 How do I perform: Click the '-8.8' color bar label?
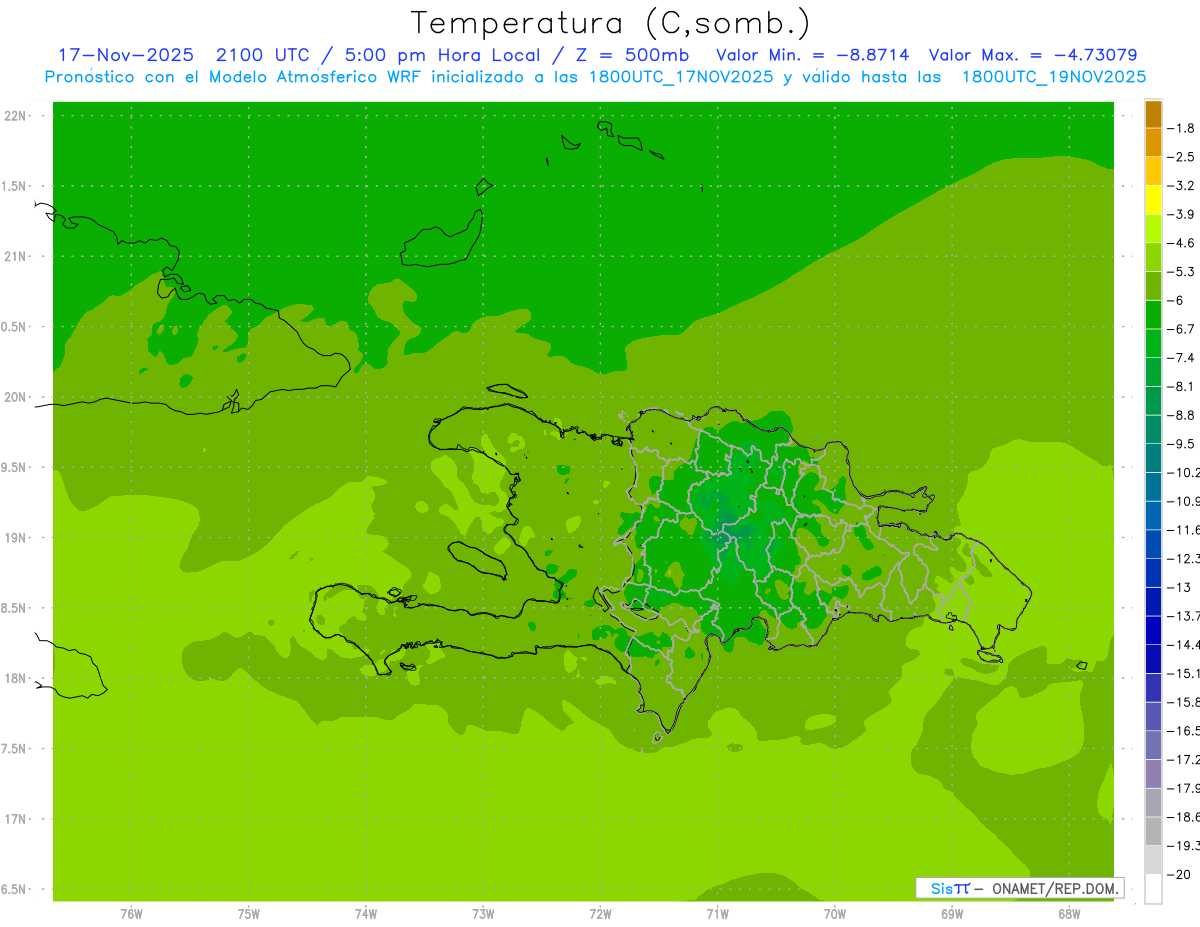[1180, 415]
